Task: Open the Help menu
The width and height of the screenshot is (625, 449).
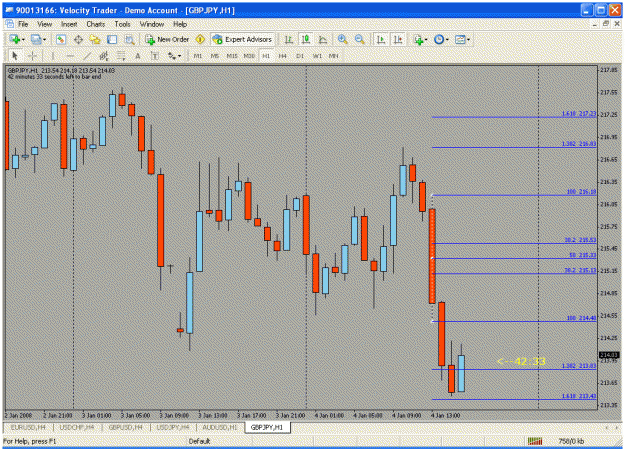Action: click(x=180, y=24)
